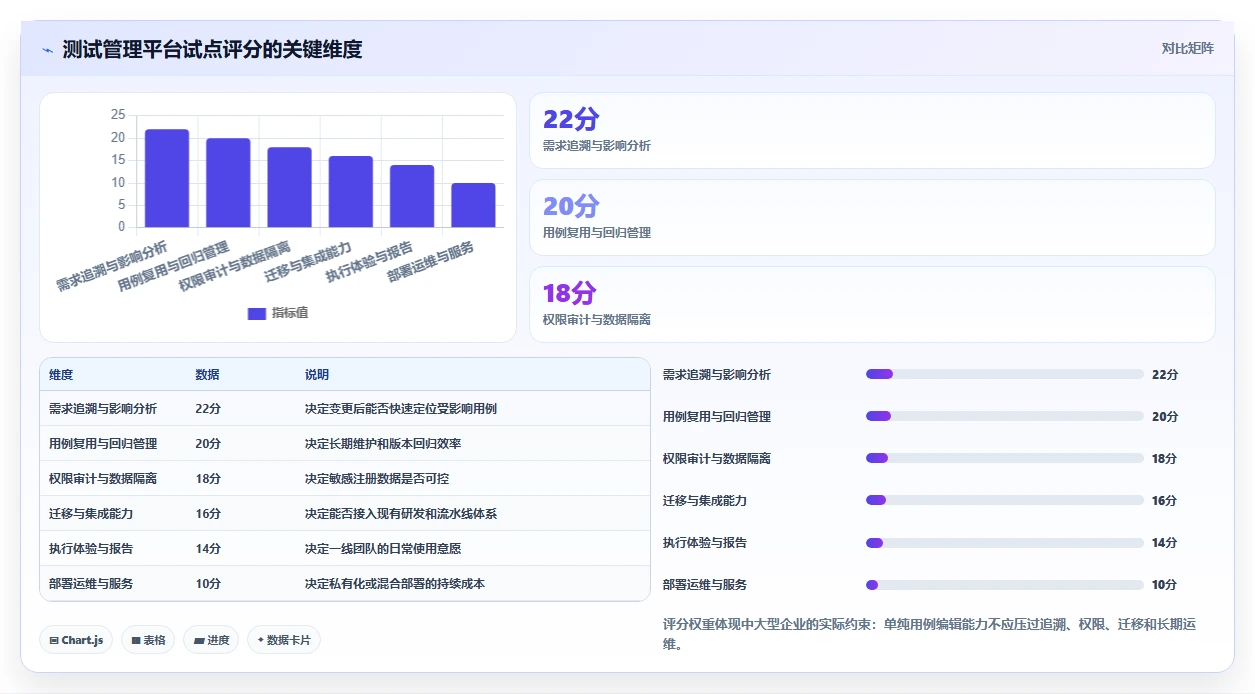
Task: Click the 22分 table cell
Action: pyautogui.click(x=209, y=409)
